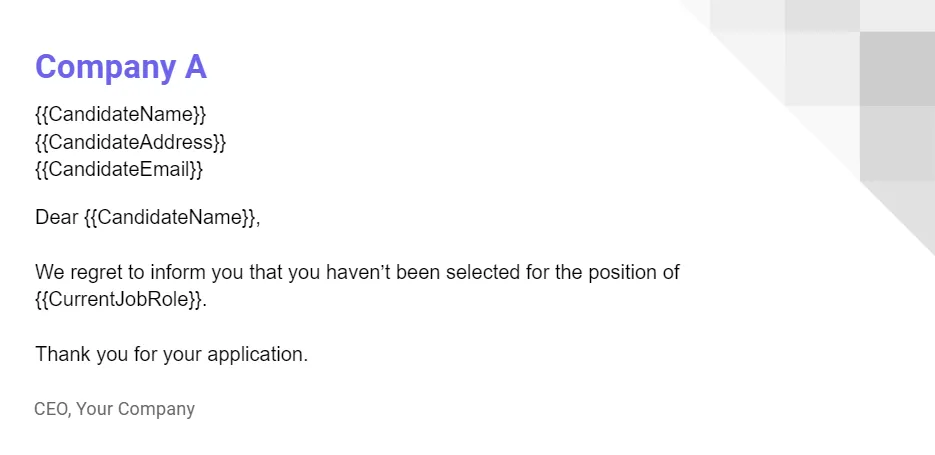The width and height of the screenshot is (935, 455).
Task: Click the darkest gray square decoration
Action: [x=896, y=67]
